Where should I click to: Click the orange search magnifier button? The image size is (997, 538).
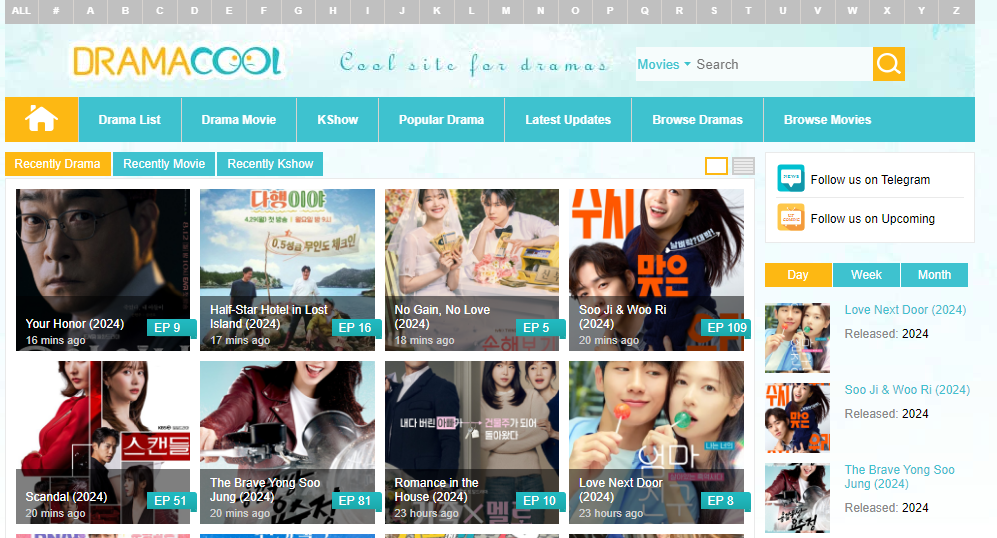[x=888, y=64]
